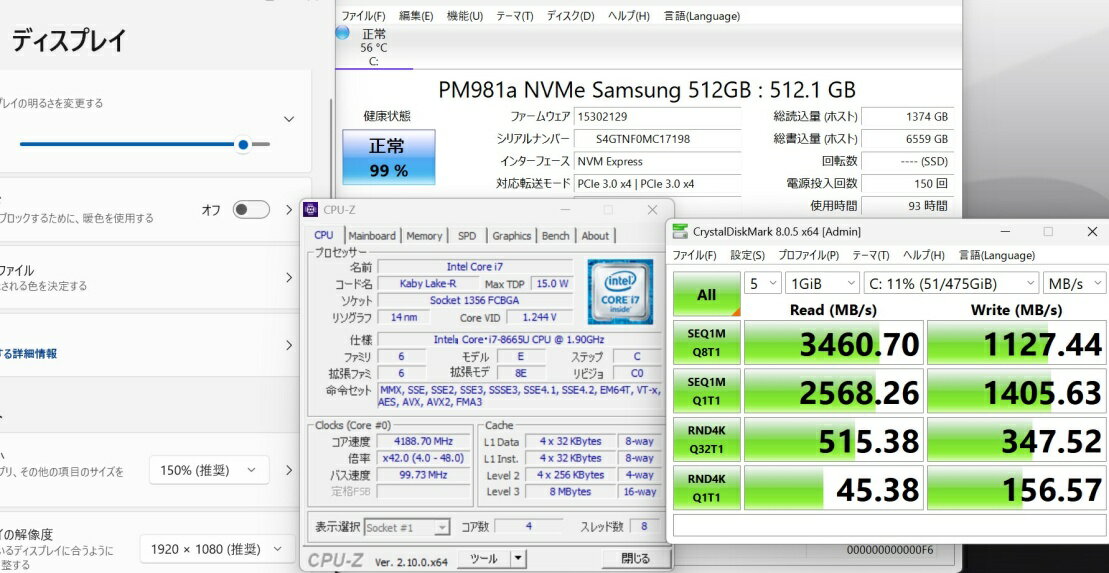Expand the brightness section chevron
Image resolution: width=1109 pixels, height=573 pixels.
coord(289,120)
